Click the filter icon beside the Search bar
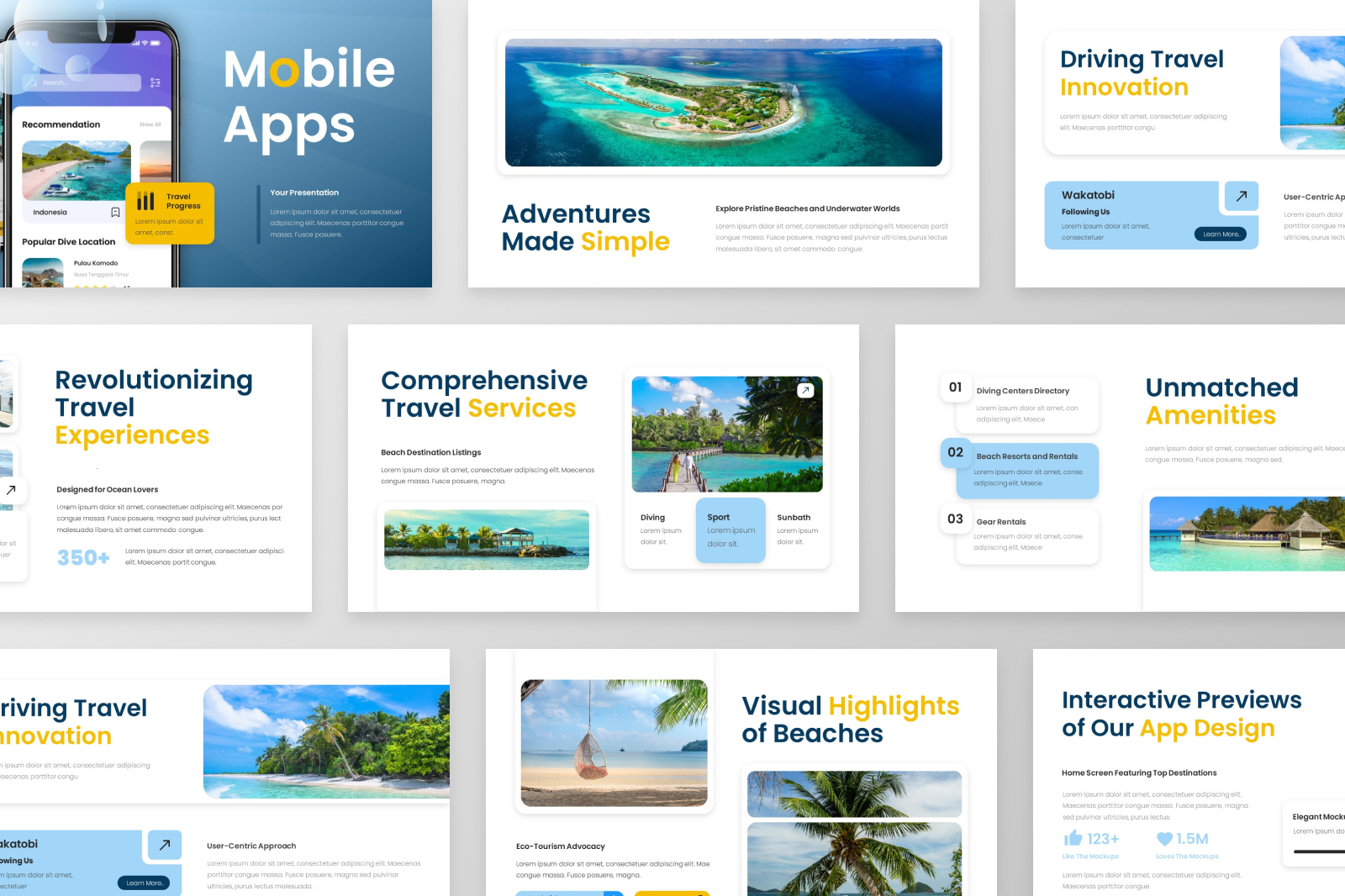The width and height of the screenshot is (1345, 896). click(155, 83)
